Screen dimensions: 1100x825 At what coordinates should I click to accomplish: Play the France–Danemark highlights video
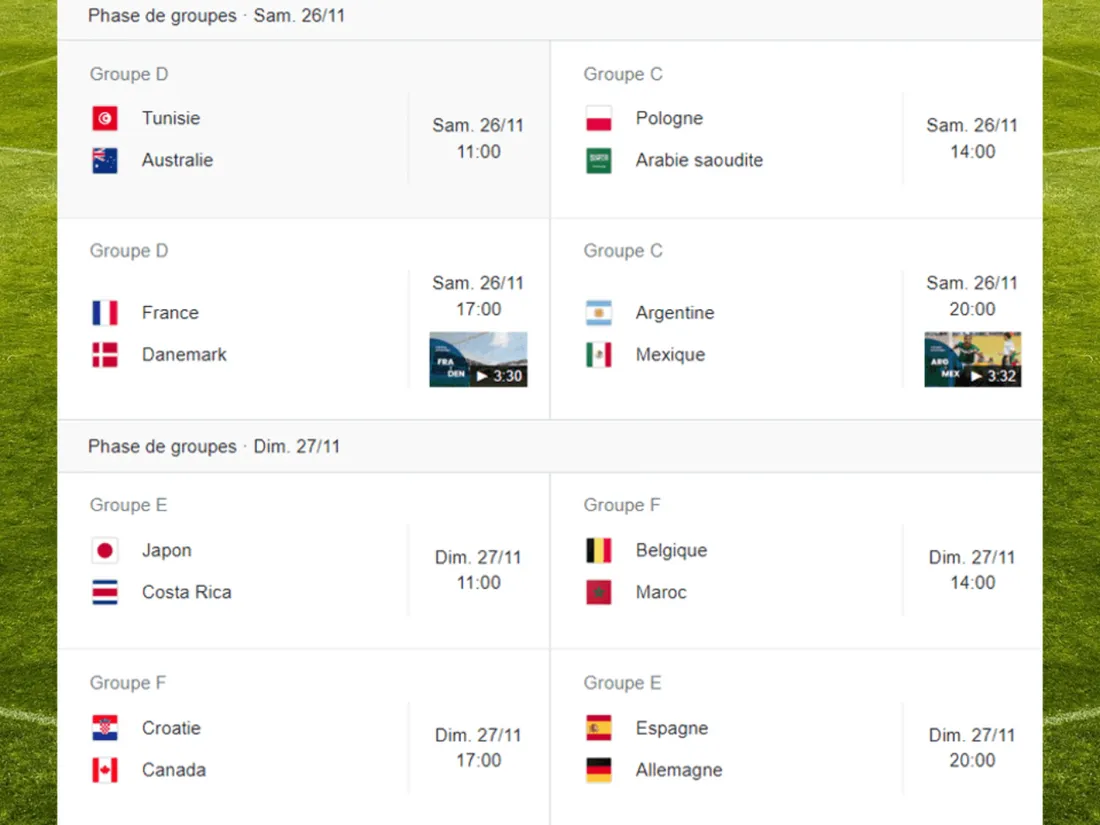click(x=478, y=359)
